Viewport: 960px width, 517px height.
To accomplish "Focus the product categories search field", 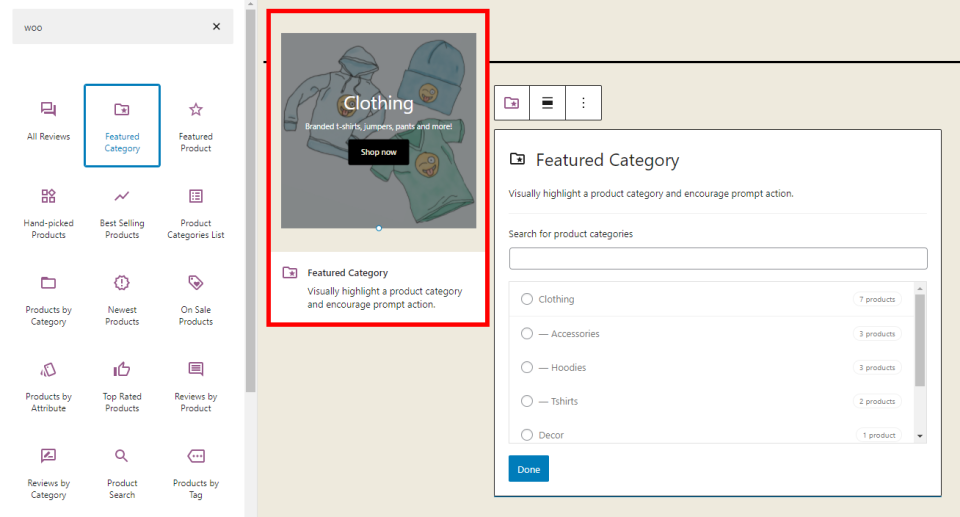I will (718, 259).
